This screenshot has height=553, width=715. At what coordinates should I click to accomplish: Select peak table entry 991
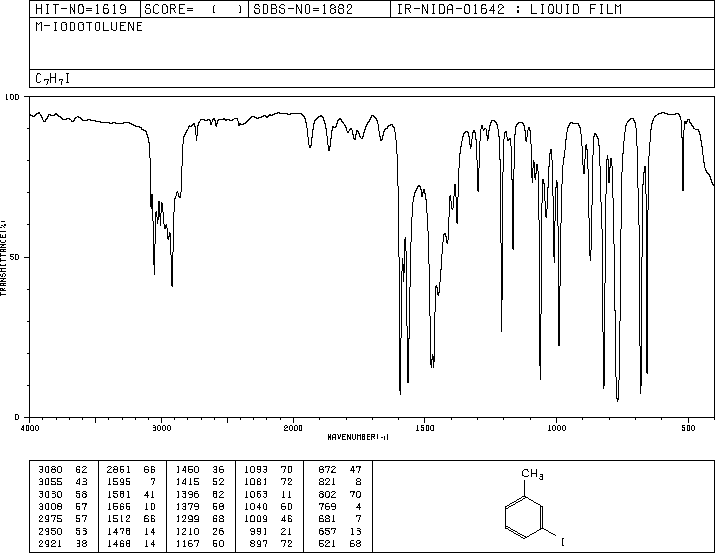pyautogui.click(x=259, y=531)
